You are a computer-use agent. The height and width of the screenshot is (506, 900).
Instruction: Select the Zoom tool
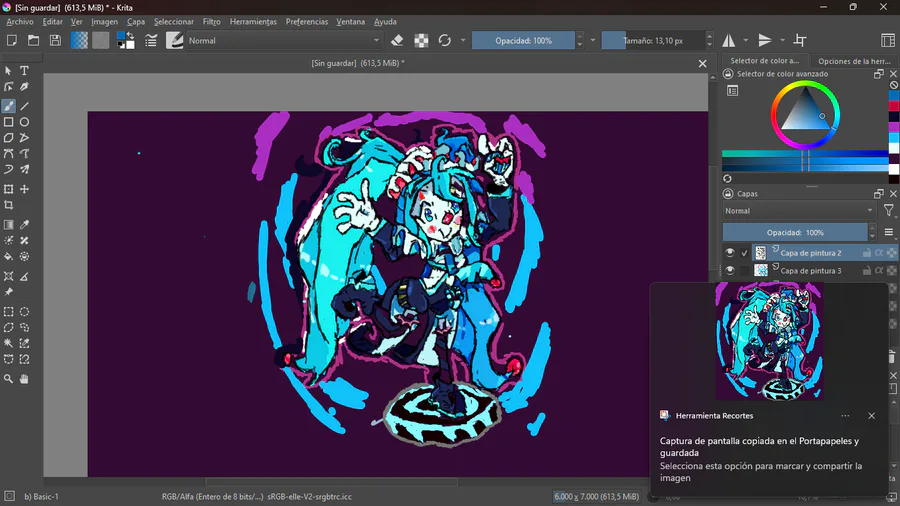[x=8, y=379]
